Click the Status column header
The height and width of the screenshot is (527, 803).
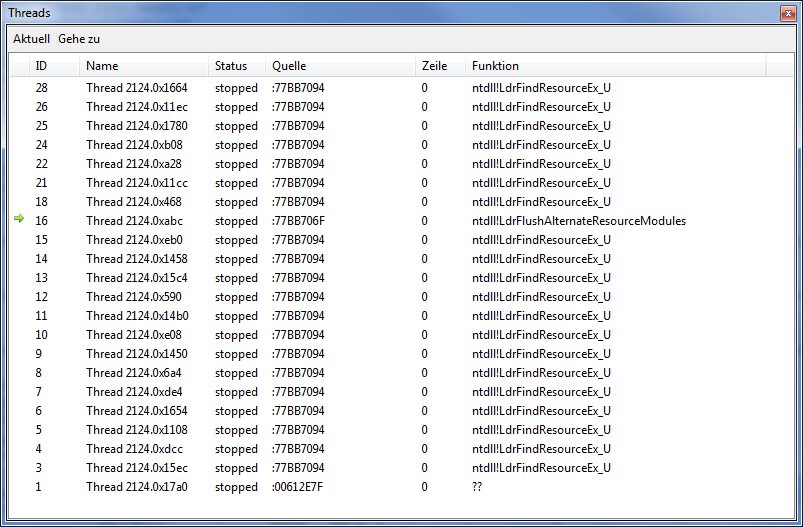[231, 66]
